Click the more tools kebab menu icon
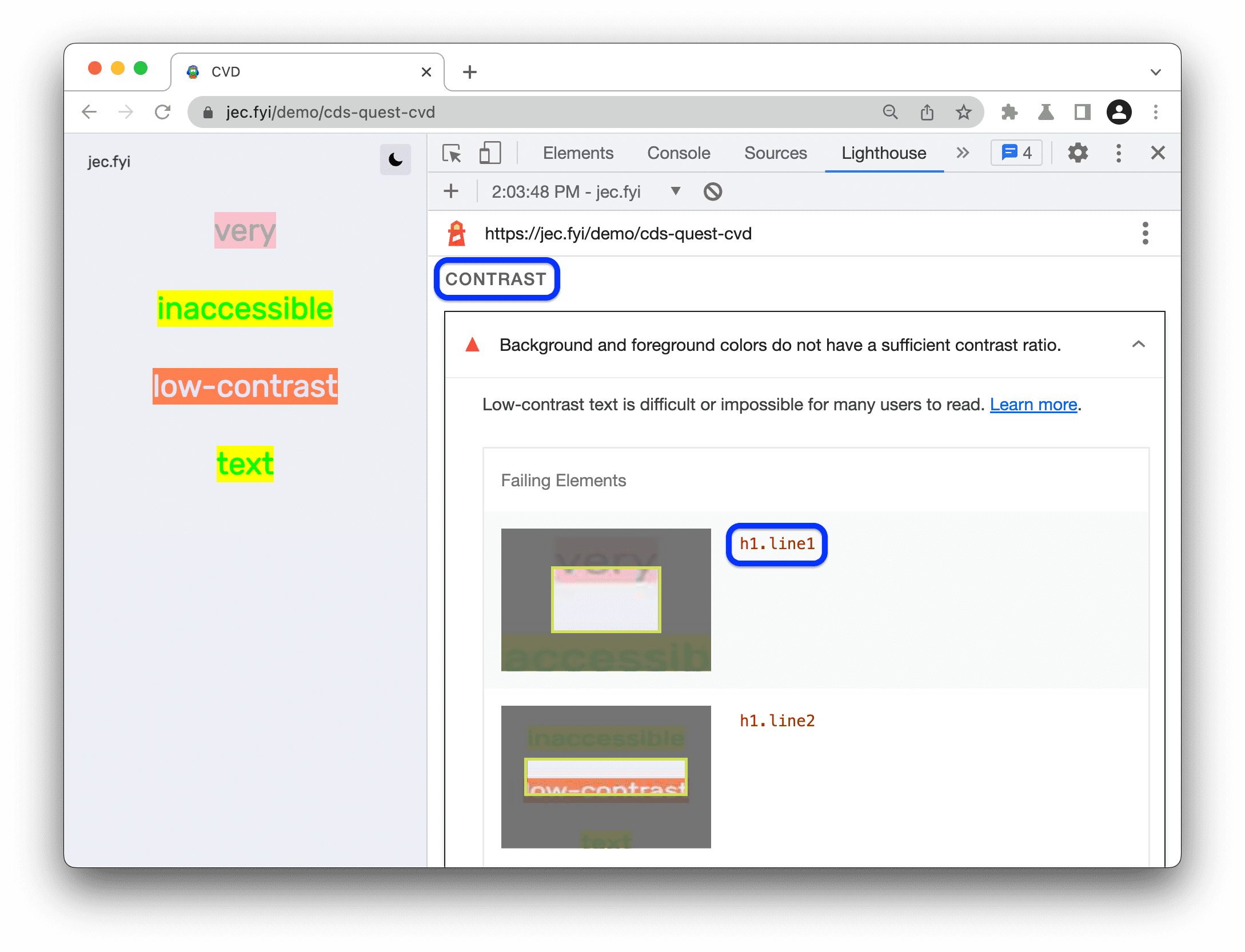The width and height of the screenshot is (1245, 952). pyautogui.click(x=1119, y=153)
